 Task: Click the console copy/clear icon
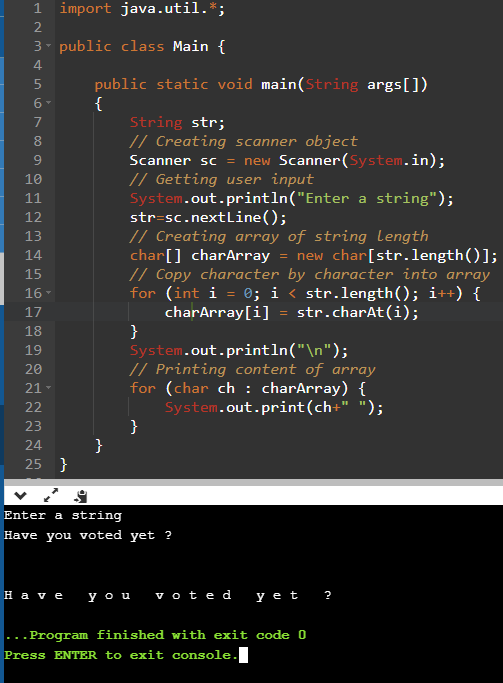point(81,496)
